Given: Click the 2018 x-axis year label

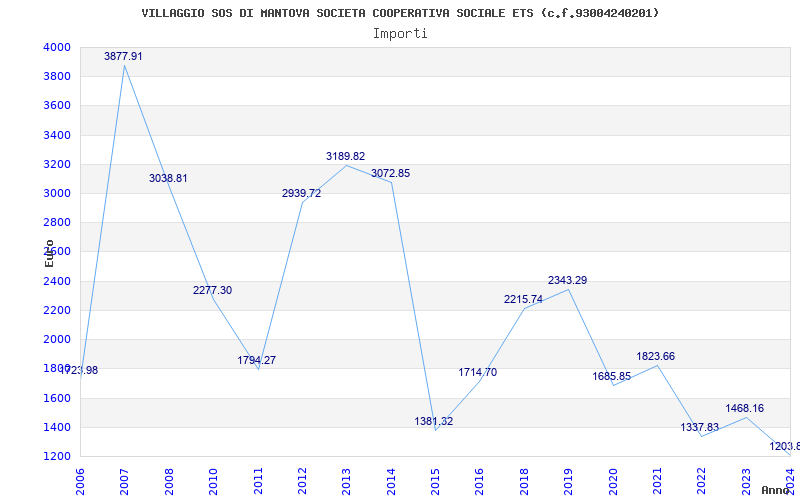Looking at the screenshot, I should coord(524,481).
